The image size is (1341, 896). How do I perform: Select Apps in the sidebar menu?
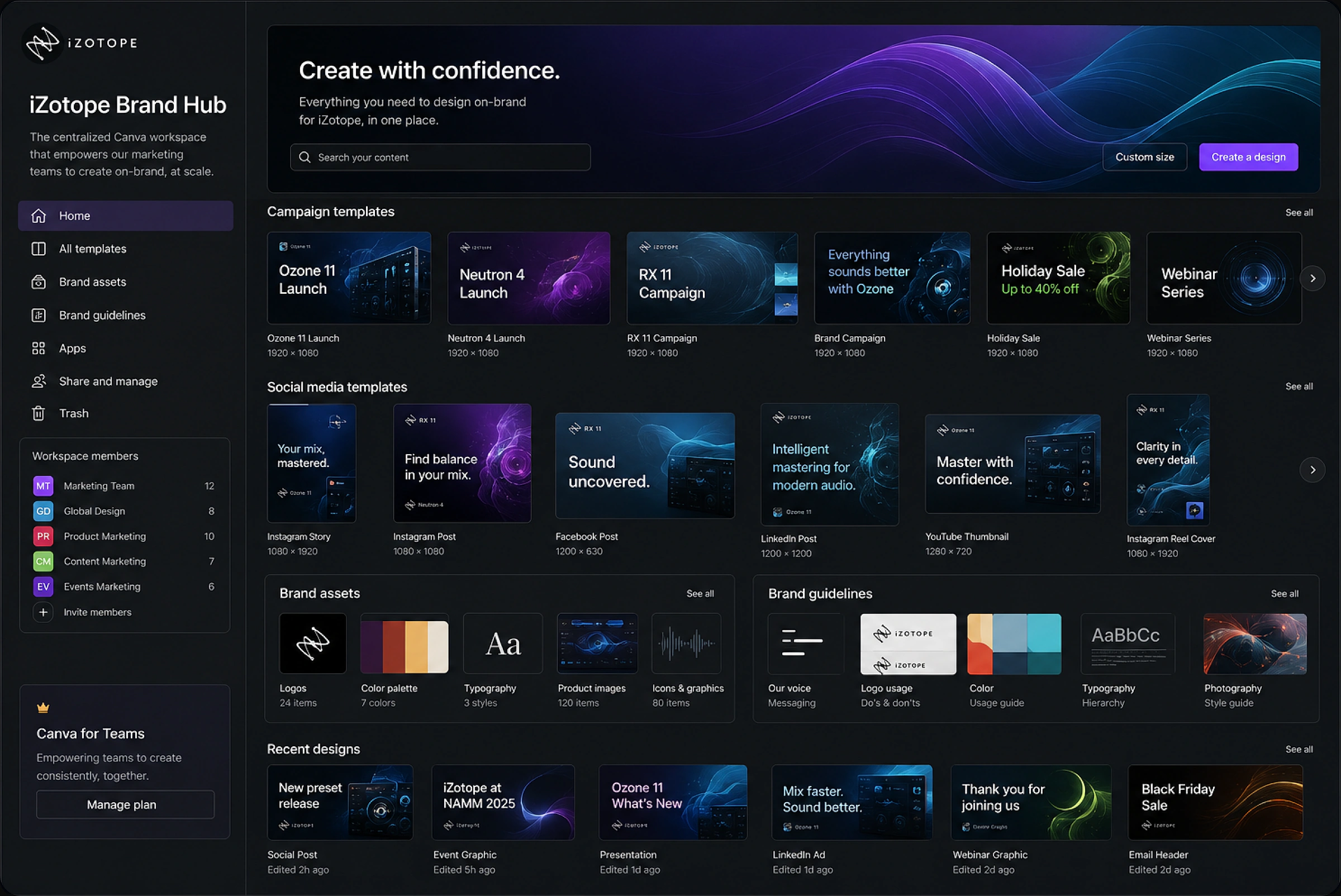click(x=126, y=348)
